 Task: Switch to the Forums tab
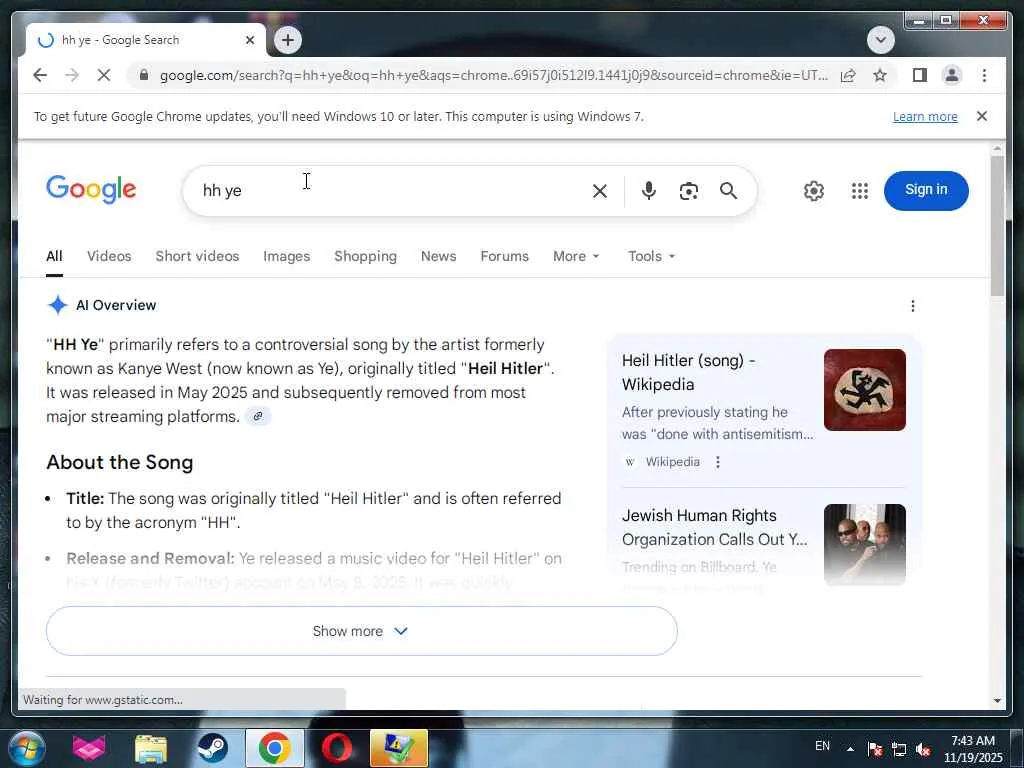click(x=504, y=257)
